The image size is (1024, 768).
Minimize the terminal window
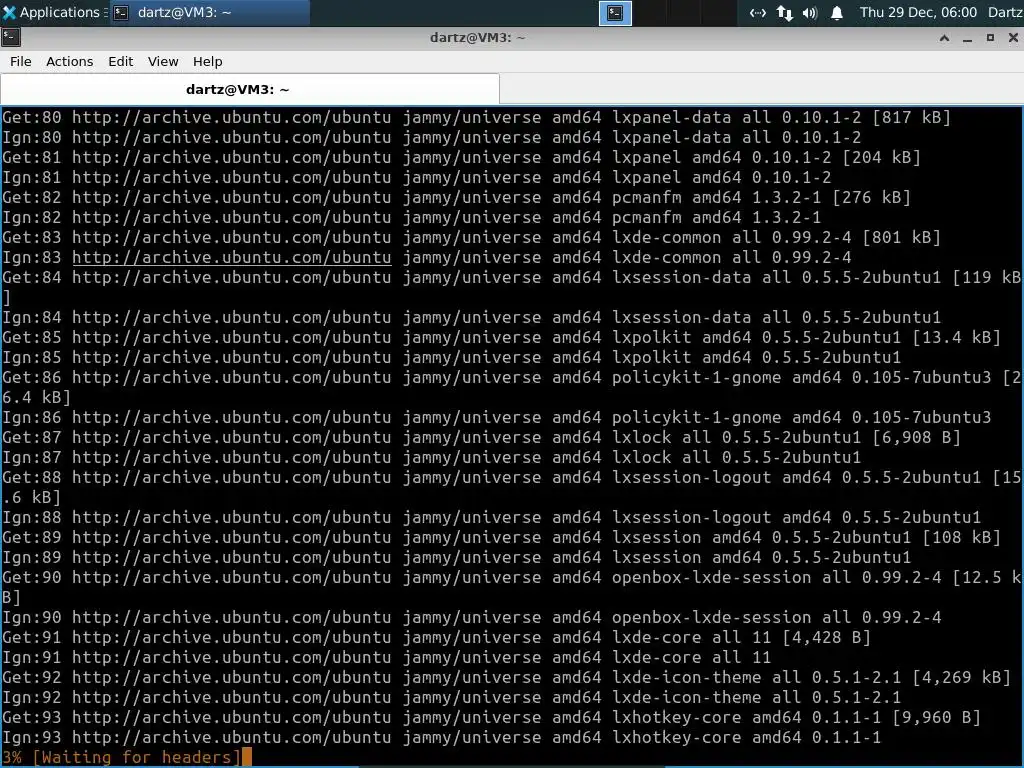point(967,38)
